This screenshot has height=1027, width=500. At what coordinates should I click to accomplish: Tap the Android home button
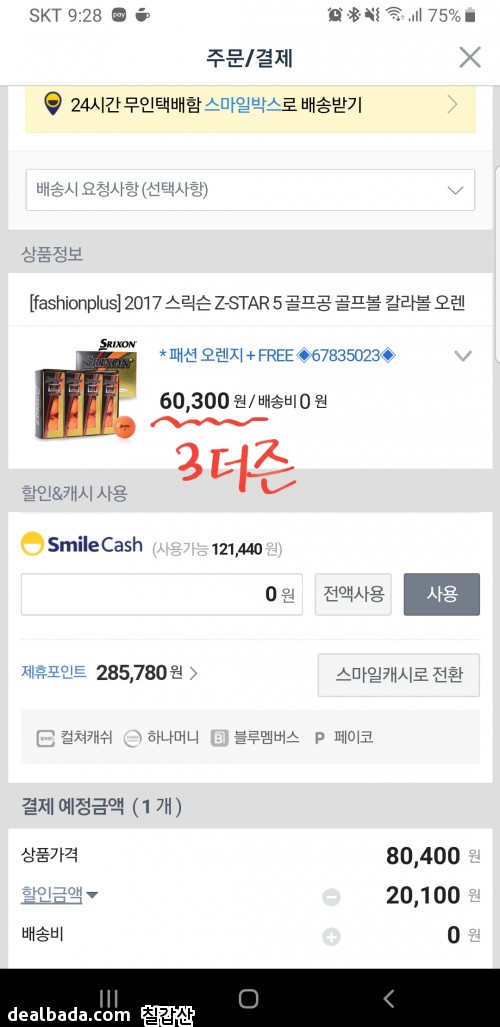tap(248, 998)
